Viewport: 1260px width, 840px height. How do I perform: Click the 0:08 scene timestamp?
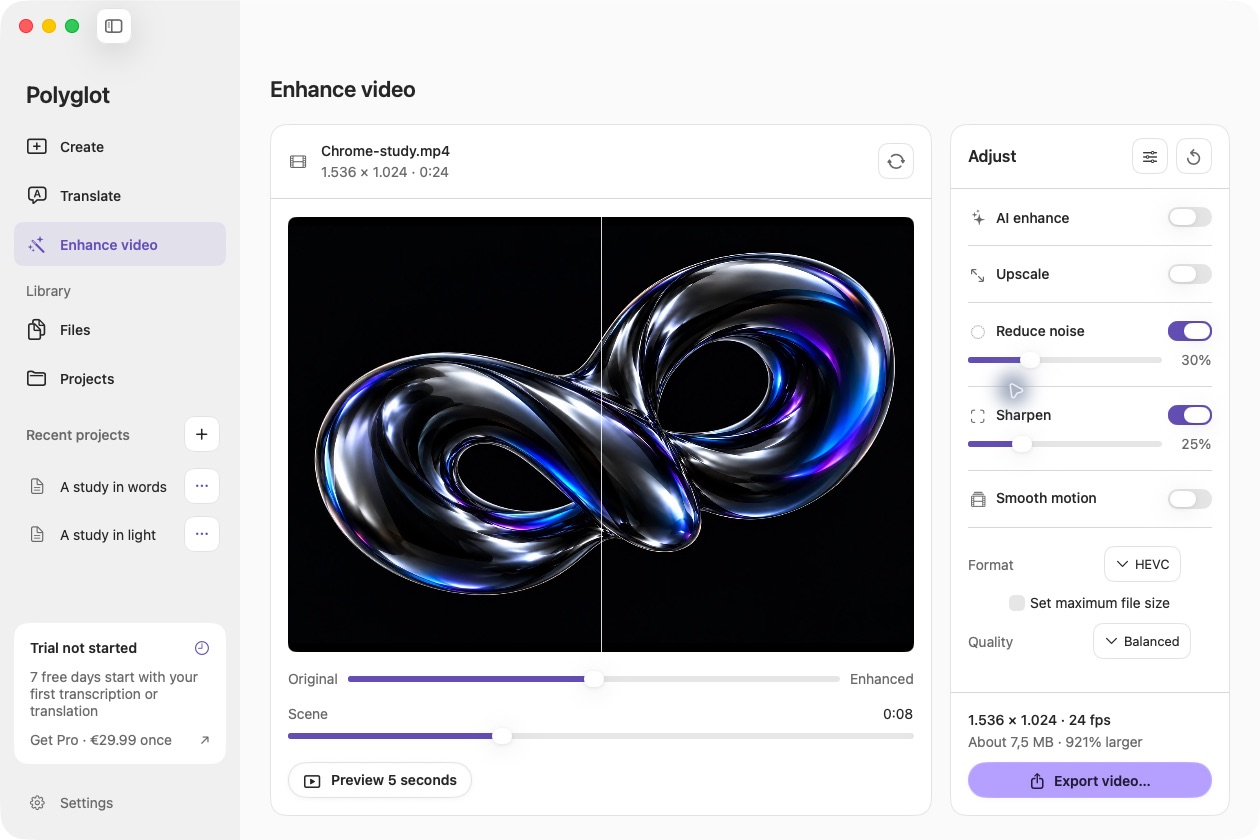click(898, 714)
